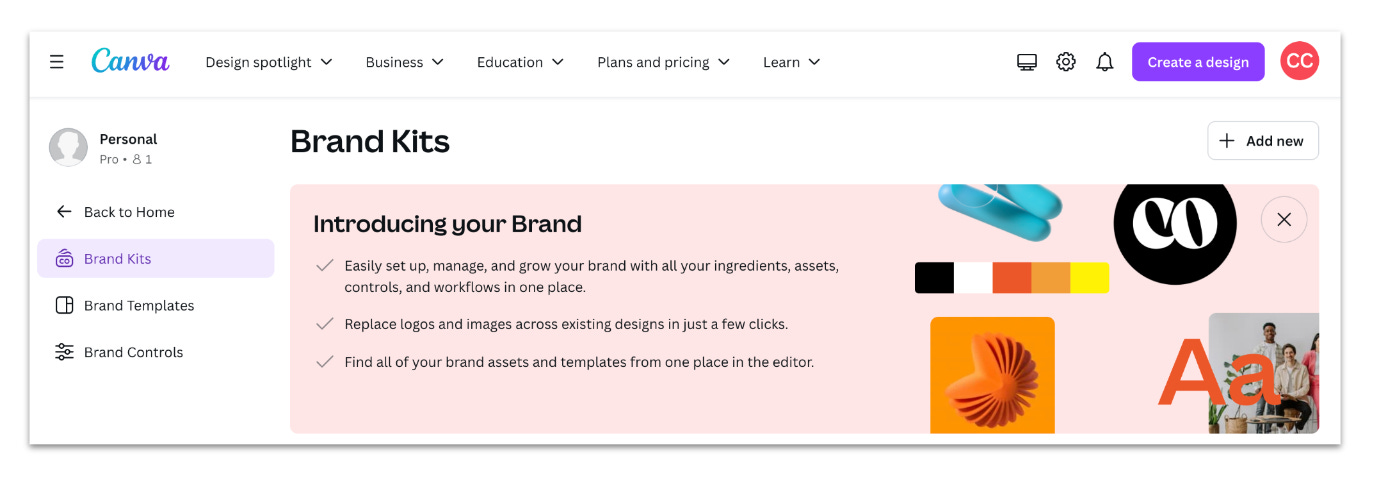1380x484 pixels.
Task: Click the Create a design button
Action: coord(1198,62)
